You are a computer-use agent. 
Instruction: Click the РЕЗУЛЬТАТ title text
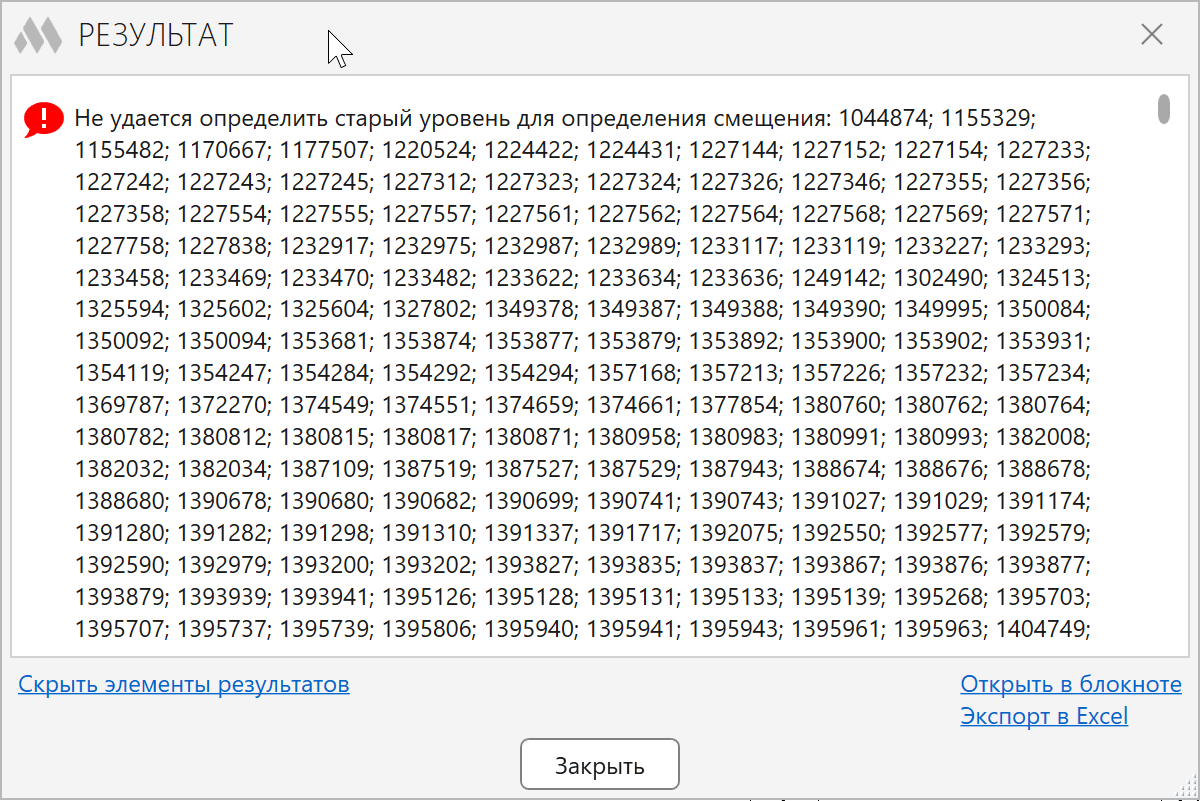[155, 36]
